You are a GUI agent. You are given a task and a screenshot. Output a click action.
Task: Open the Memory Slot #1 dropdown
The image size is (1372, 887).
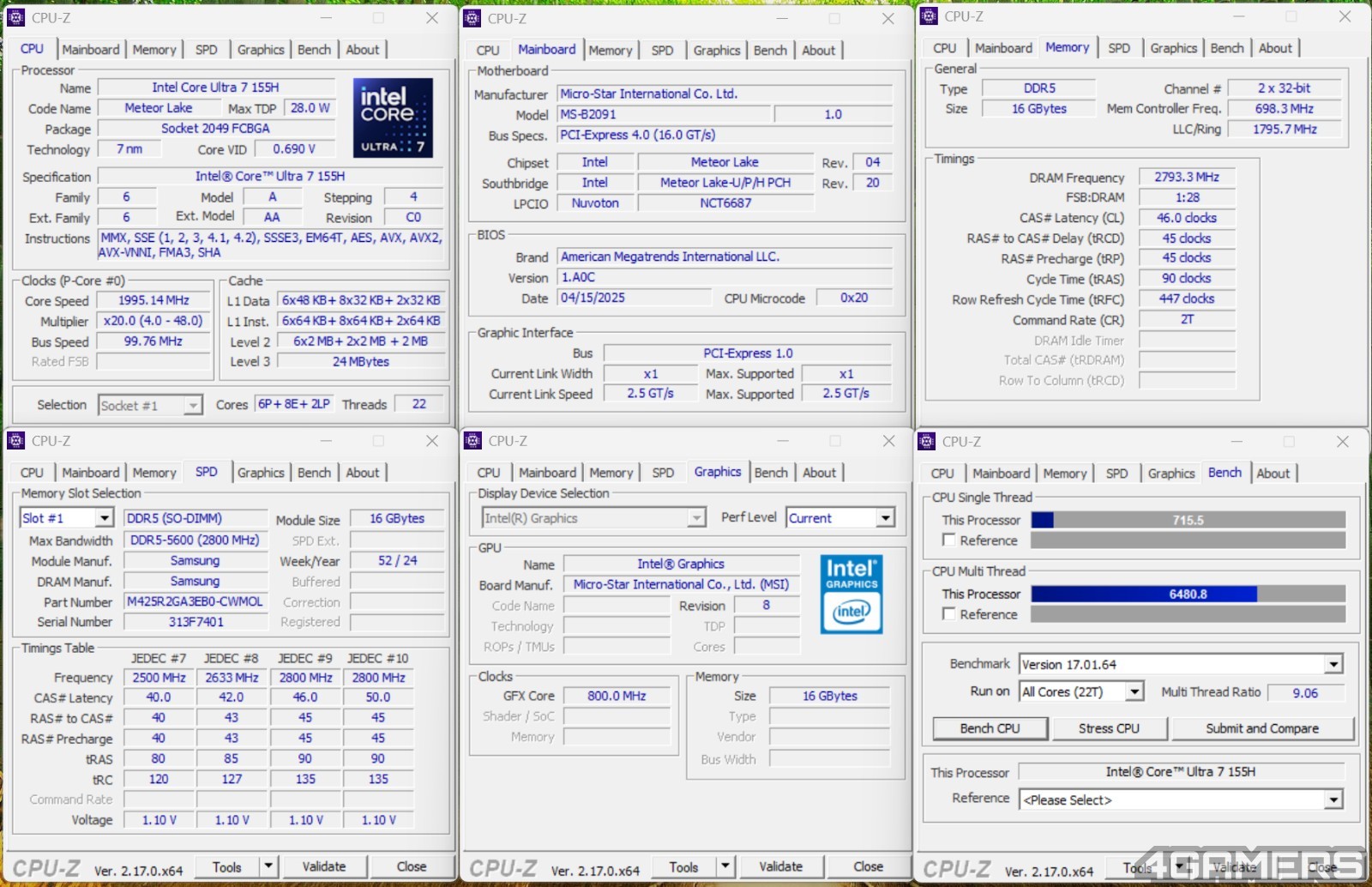point(104,518)
